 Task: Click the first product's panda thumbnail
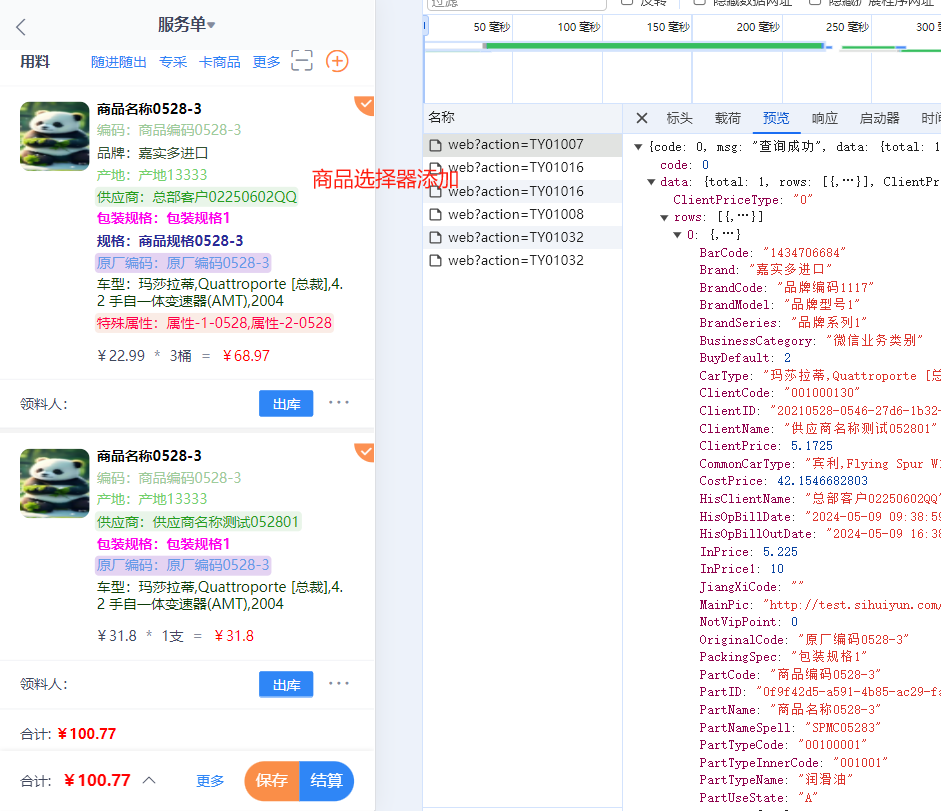[55, 136]
